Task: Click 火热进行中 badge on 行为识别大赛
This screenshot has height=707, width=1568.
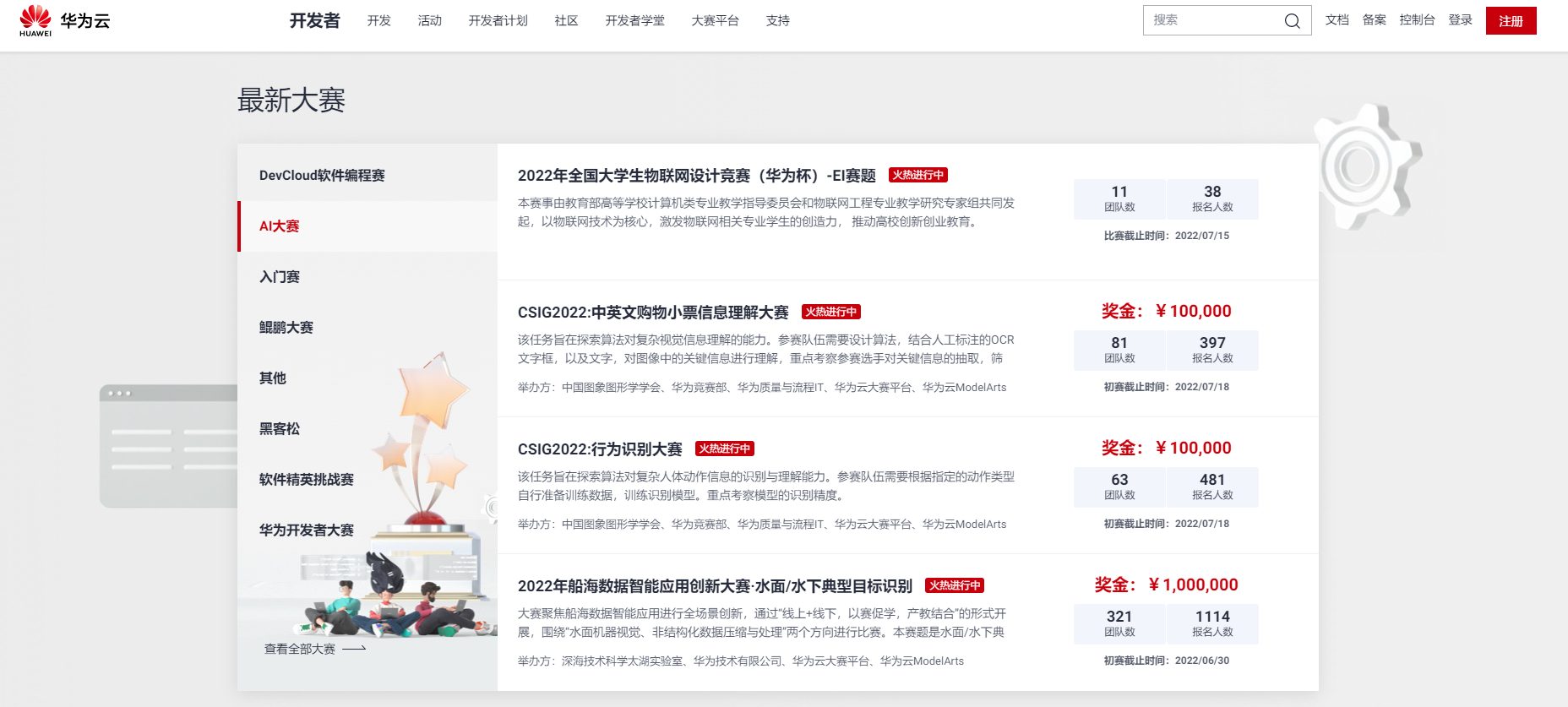Action: click(x=725, y=449)
